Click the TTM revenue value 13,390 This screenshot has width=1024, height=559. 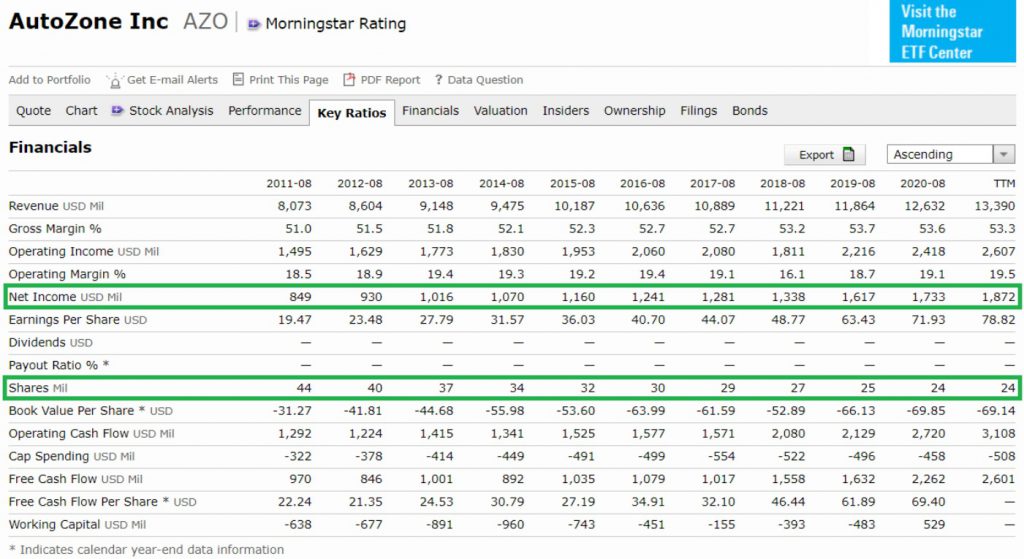pyautogui.click(x=995, y=206)
